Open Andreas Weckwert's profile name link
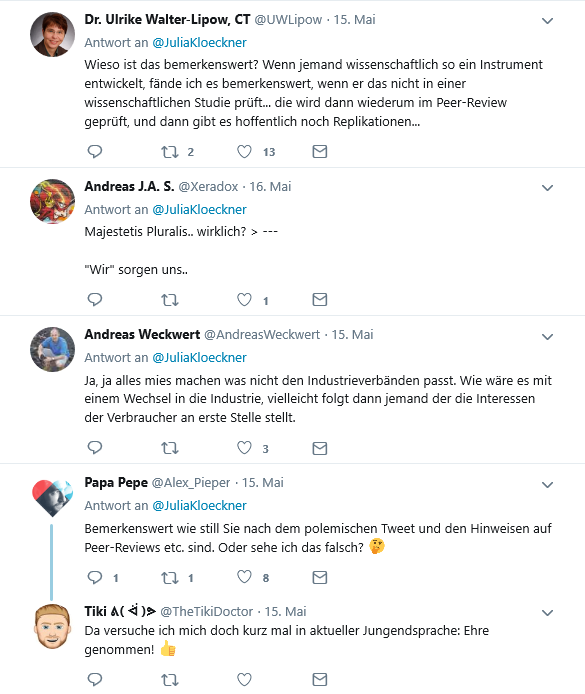The image size is (585, 694). [142, 334]
